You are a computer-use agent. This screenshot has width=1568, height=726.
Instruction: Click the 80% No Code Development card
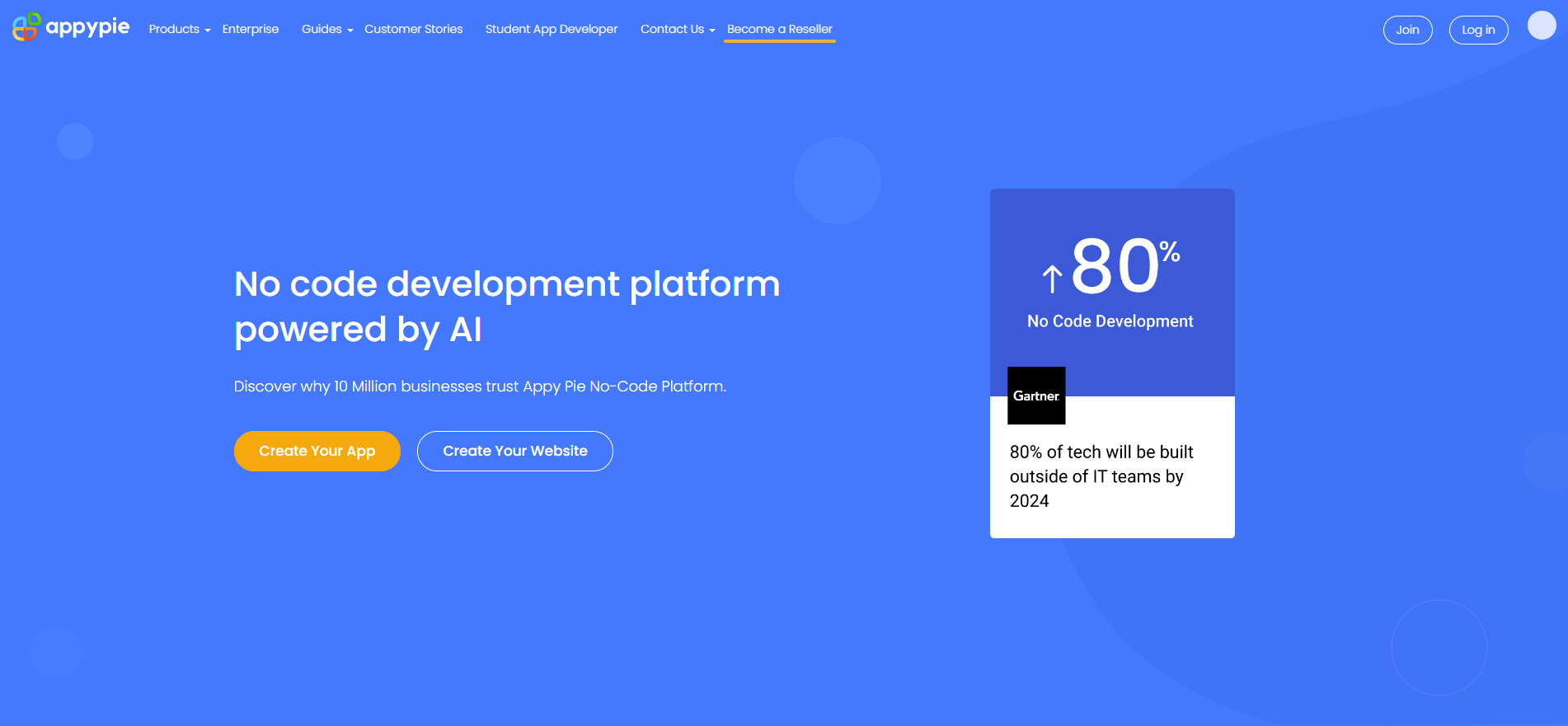click(1112, 363)
